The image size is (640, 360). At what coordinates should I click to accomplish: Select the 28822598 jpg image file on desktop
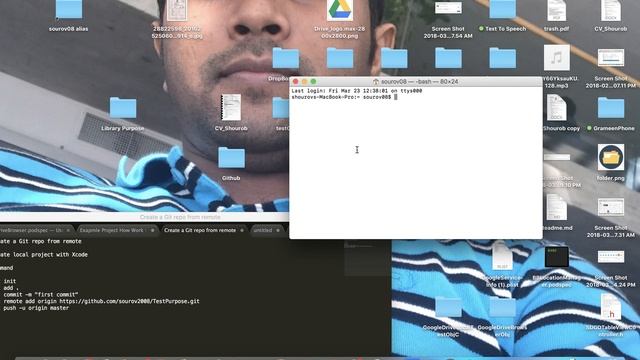177,10
